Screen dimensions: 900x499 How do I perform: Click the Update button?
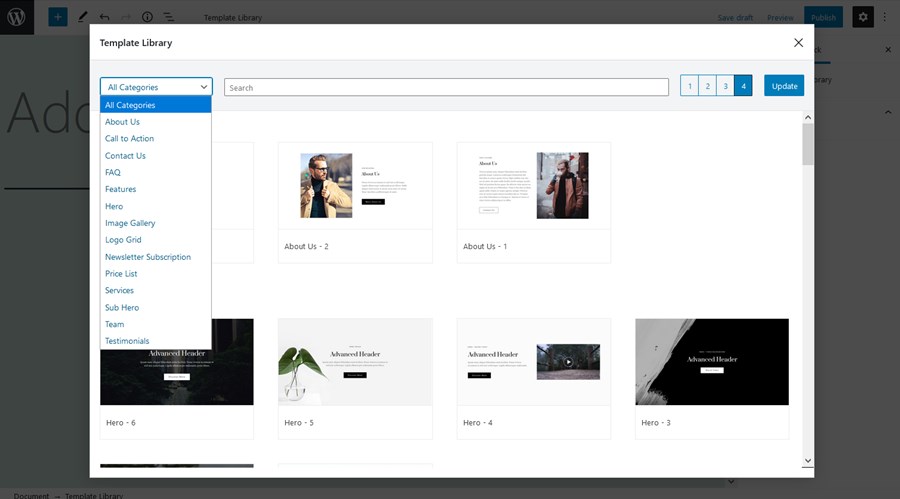click(784, 86)
